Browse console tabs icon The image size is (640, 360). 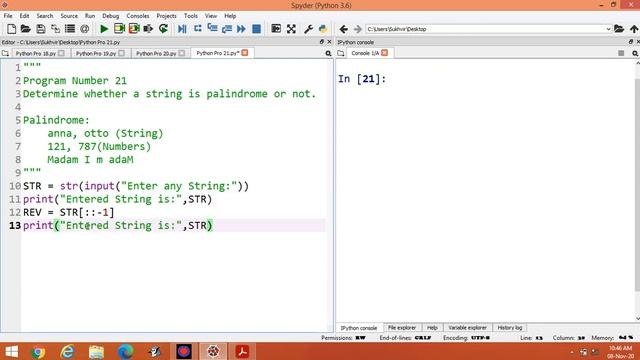[x=341, y=53]
